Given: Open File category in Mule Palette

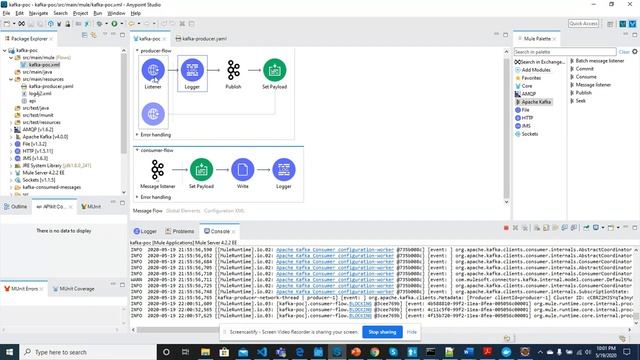Looking at the screenshot, I should pyautogui.click(x=522, y=110).
